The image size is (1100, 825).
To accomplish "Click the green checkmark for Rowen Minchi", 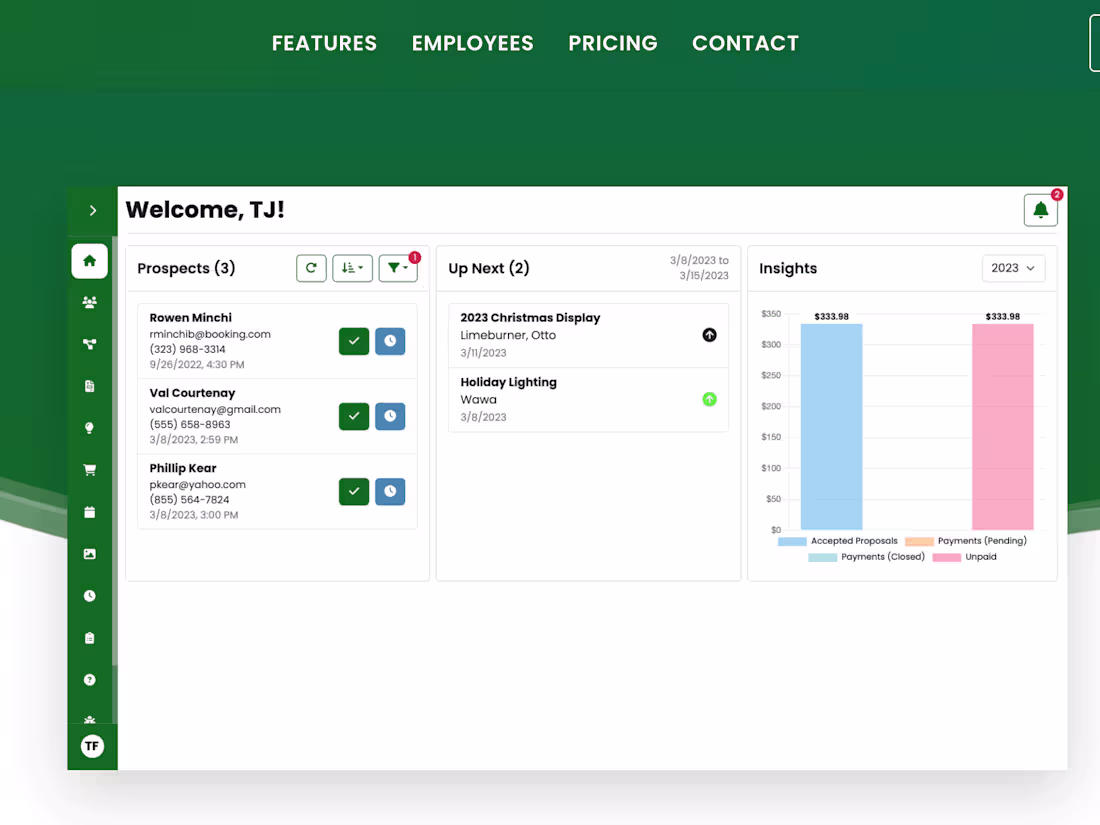I will point(354,341).
